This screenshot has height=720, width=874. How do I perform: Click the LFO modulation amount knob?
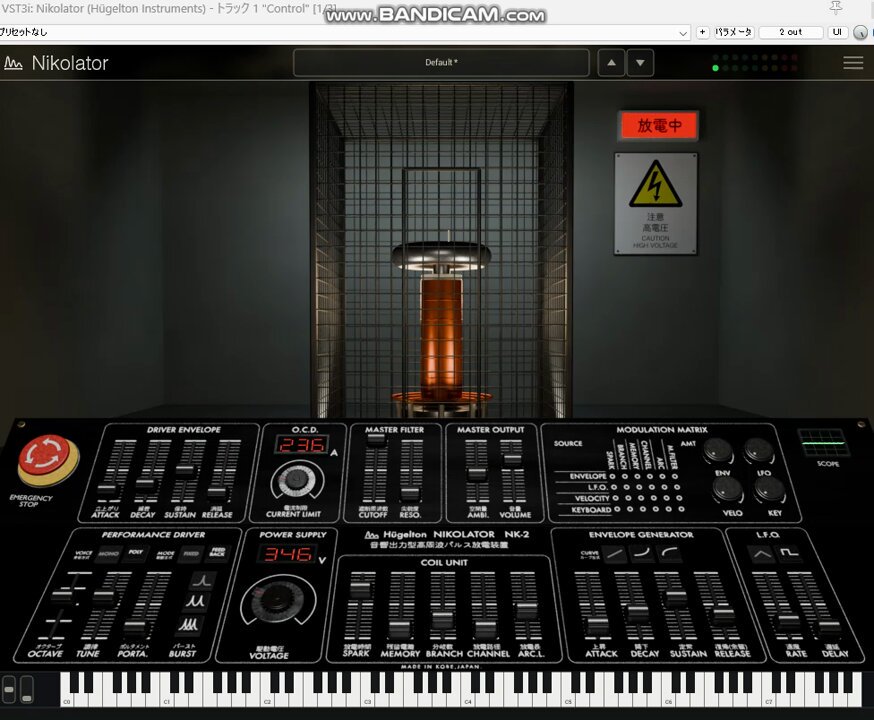point(759,451)
